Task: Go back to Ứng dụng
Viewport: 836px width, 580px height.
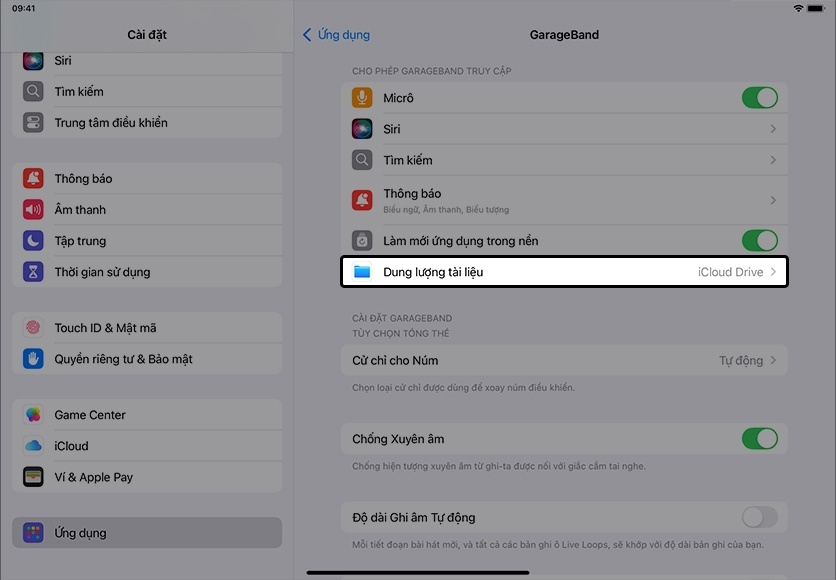Action: 336,35
